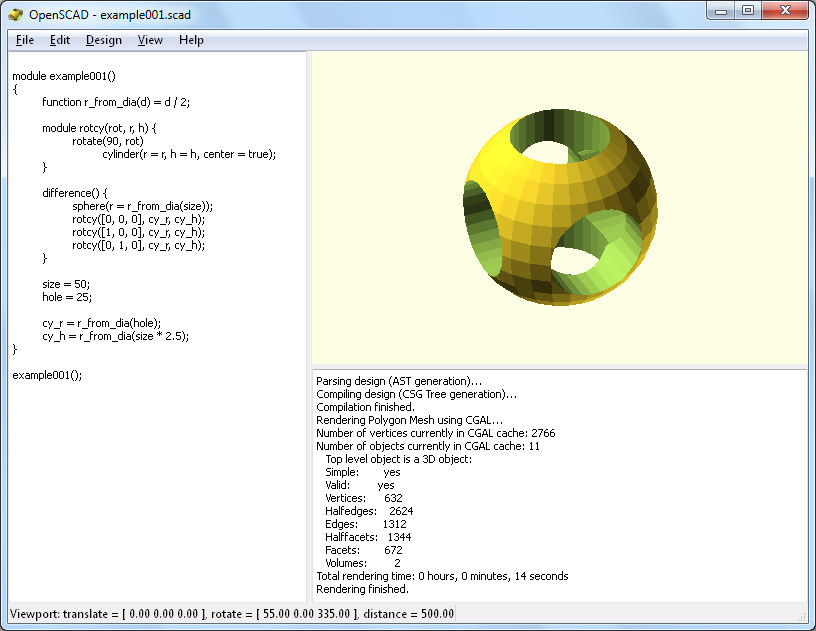The height and width of the screenshot is (631, 816).
Task: Click the 'hole = 25;' code line
Action: tap(66, 297)
